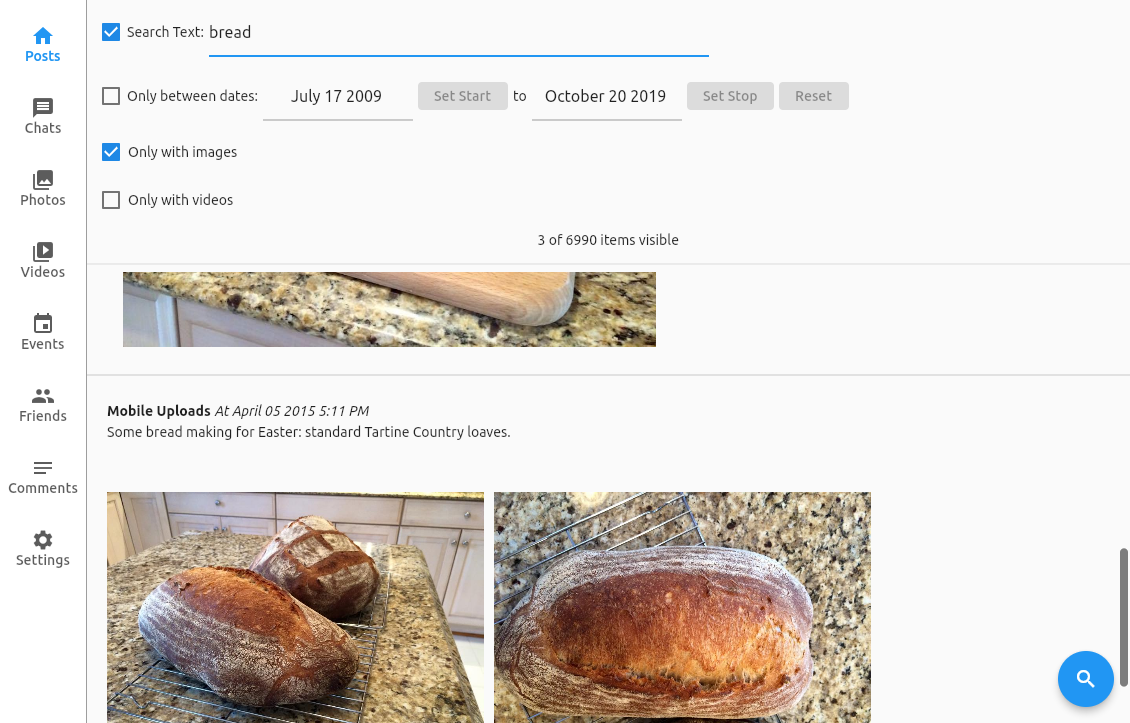Open the Comments section icon
The image size is (1130, 723).
point(43,468)
